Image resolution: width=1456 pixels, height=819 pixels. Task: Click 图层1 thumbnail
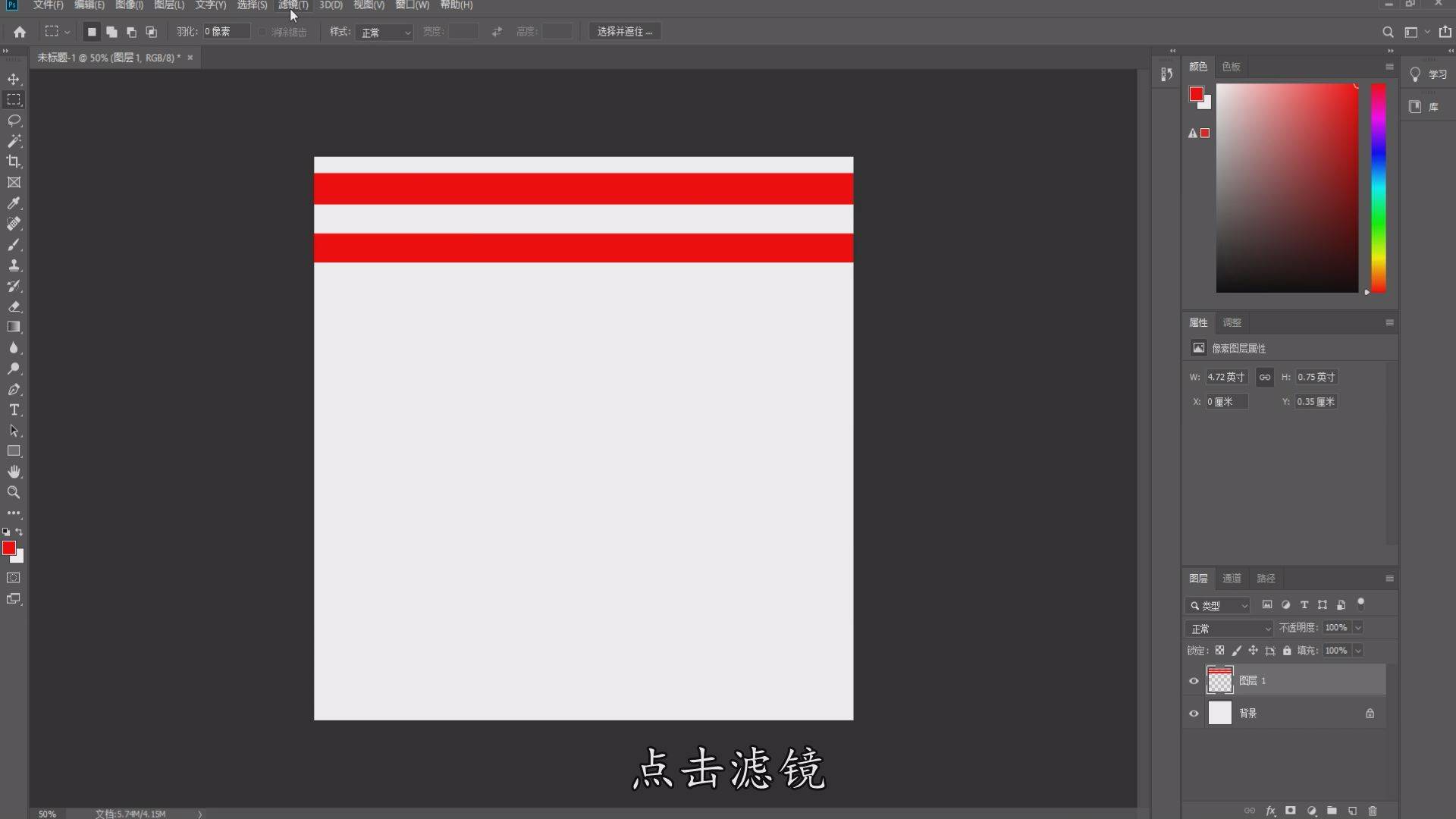(1220, 680)
